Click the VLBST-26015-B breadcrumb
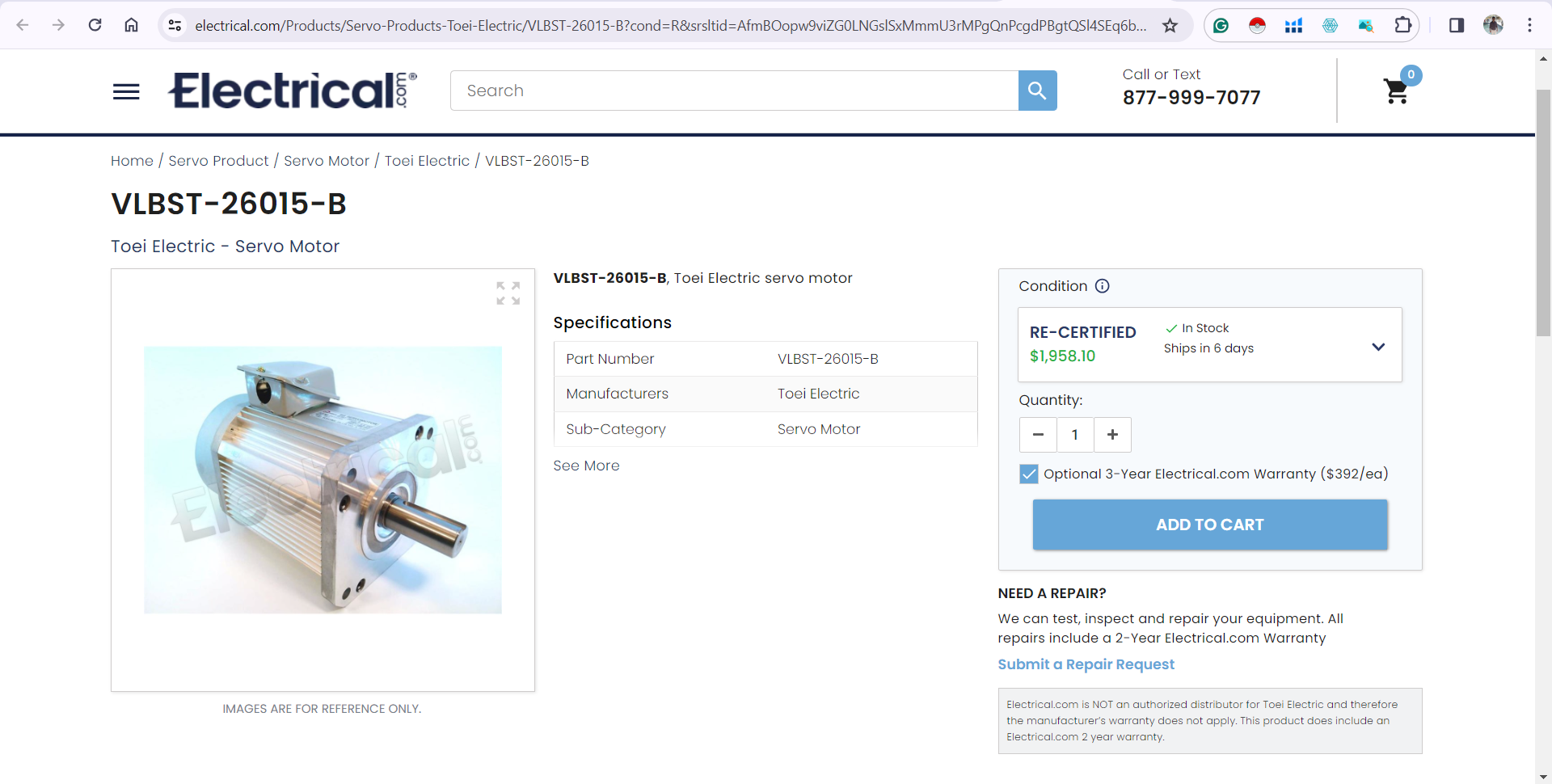The image size is (1552, 784). point(537,161)
